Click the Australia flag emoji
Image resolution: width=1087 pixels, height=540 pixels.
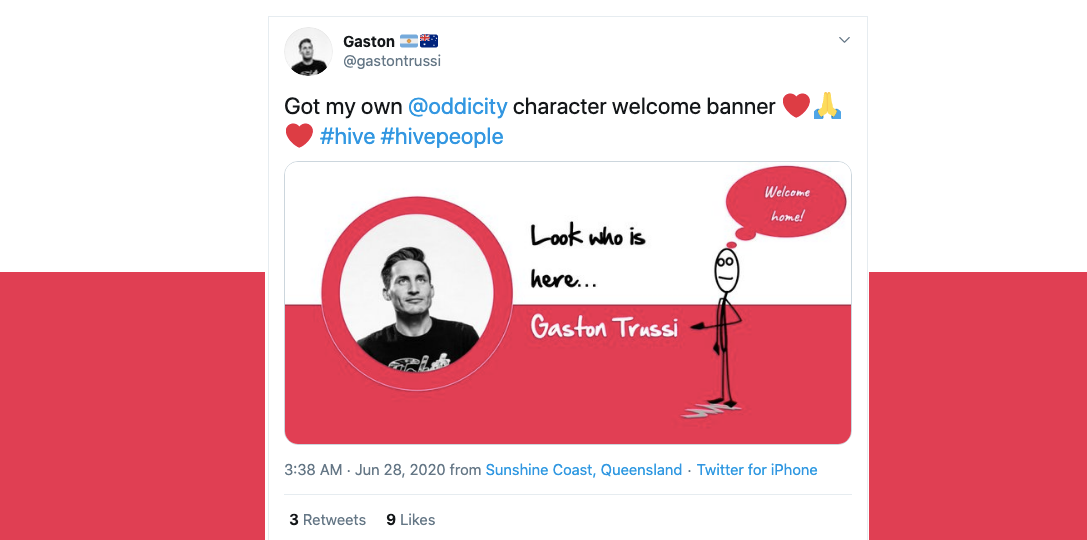pyautogui.click(x=429, y=42)
